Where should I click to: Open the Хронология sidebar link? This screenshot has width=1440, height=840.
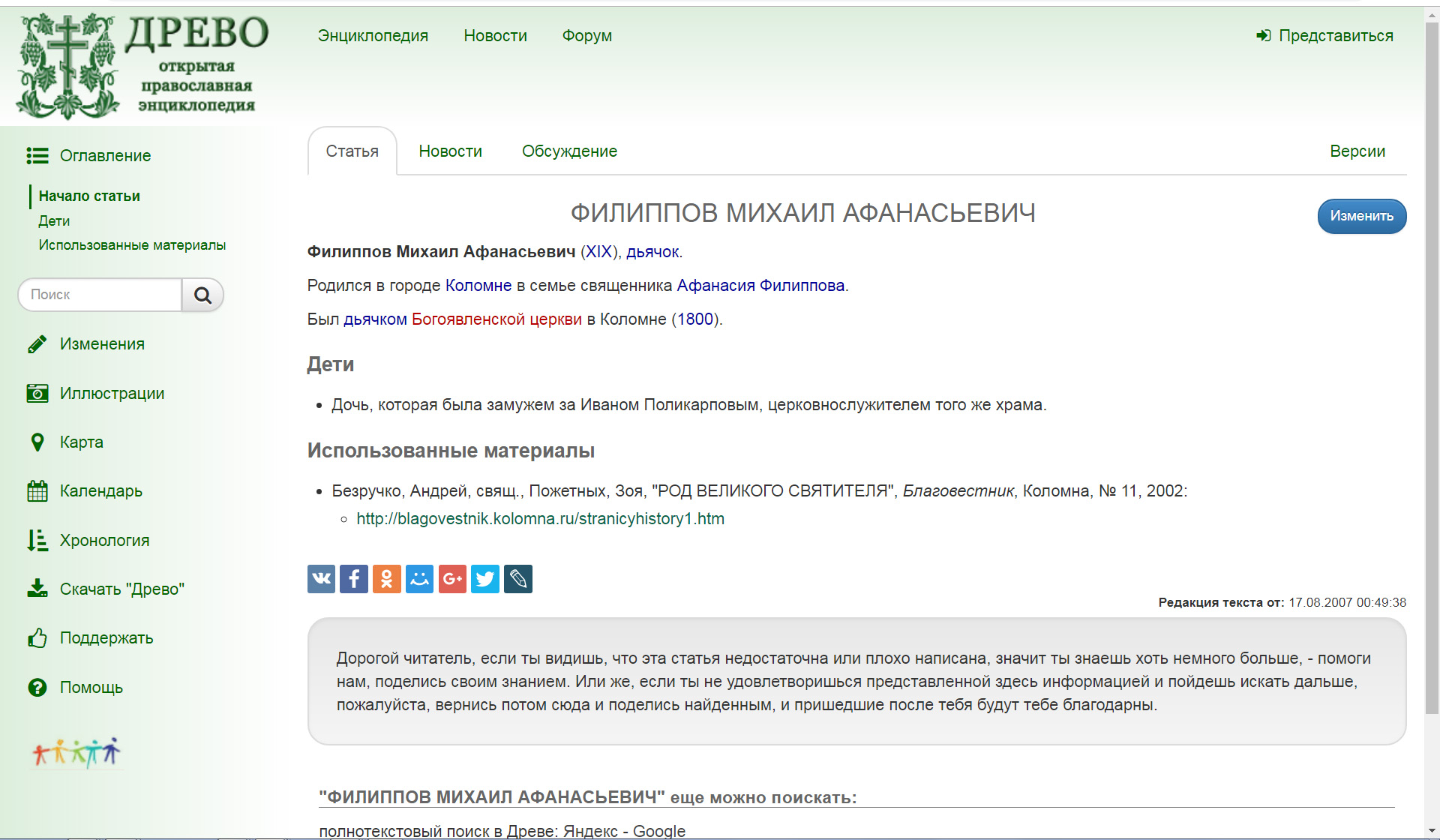[104, 541]
